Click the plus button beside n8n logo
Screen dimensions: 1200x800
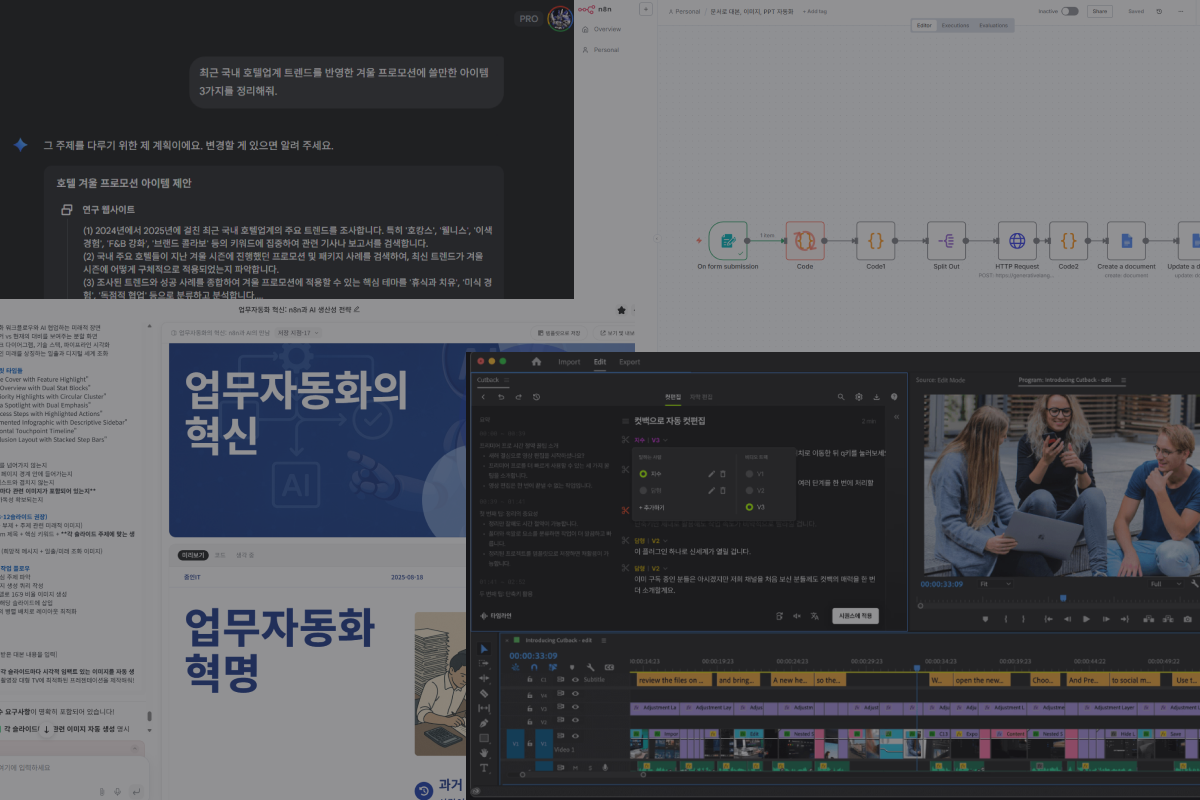click(645, 9)
